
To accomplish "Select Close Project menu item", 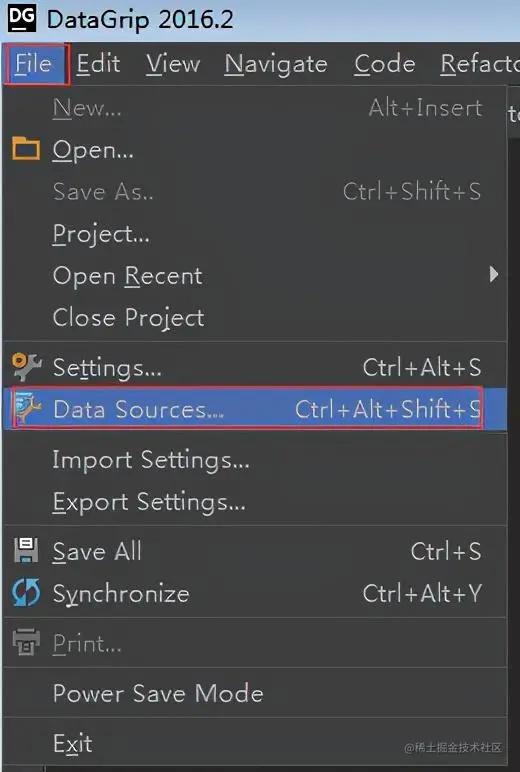I will [255, 318].
